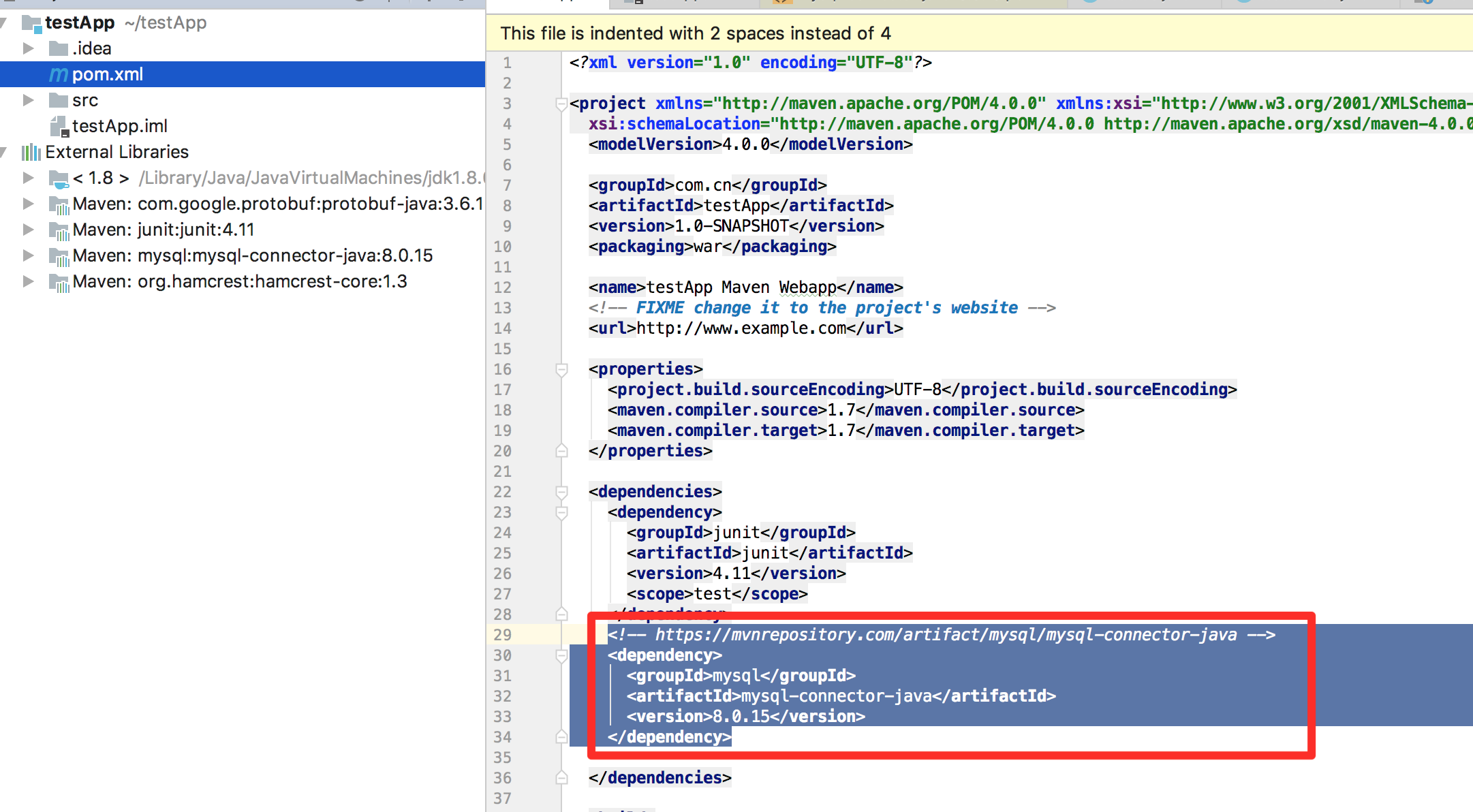Fold the project tag at line 3
1473x812 pixels.
561,104
